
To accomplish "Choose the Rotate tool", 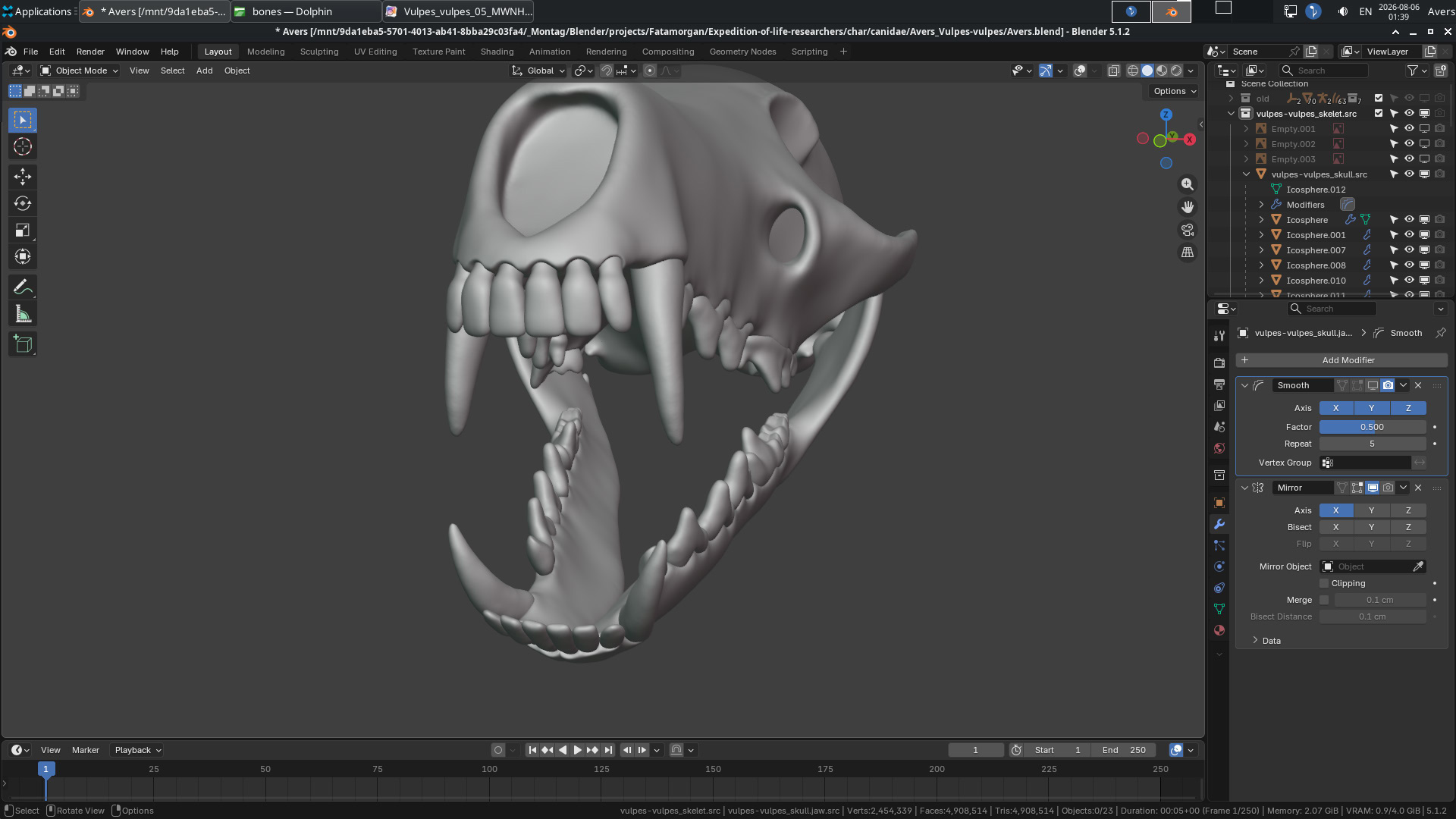I will point(23,203).
